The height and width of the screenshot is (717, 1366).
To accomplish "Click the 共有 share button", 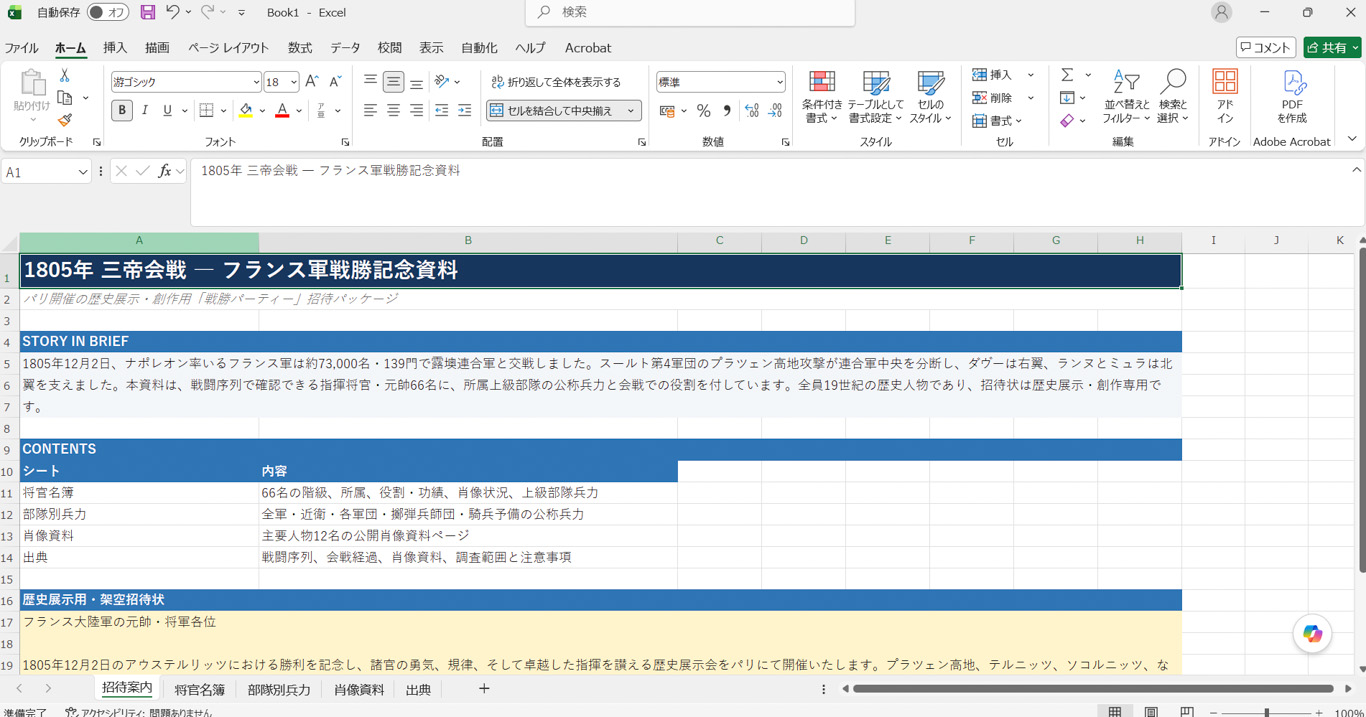I will pyautogui.click(x=1332, y=47).
